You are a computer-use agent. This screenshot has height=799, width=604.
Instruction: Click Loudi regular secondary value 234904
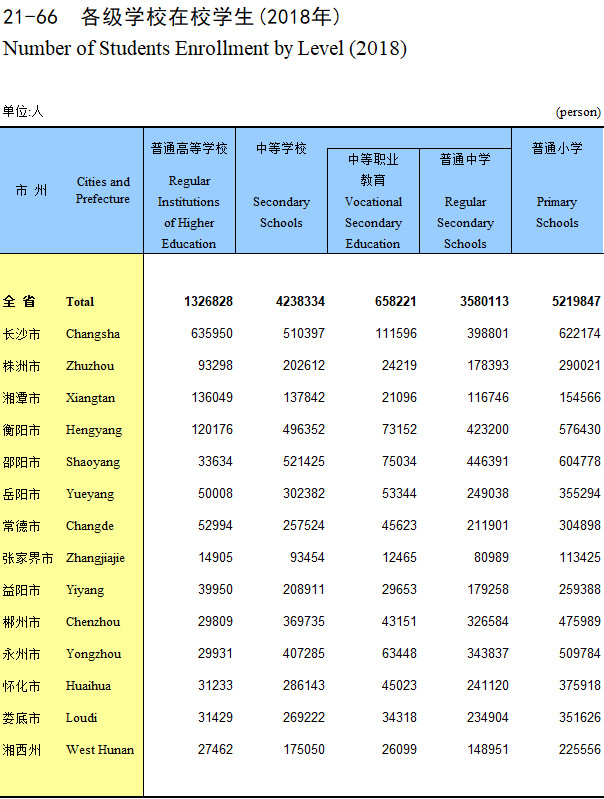(x=488, y=717)
